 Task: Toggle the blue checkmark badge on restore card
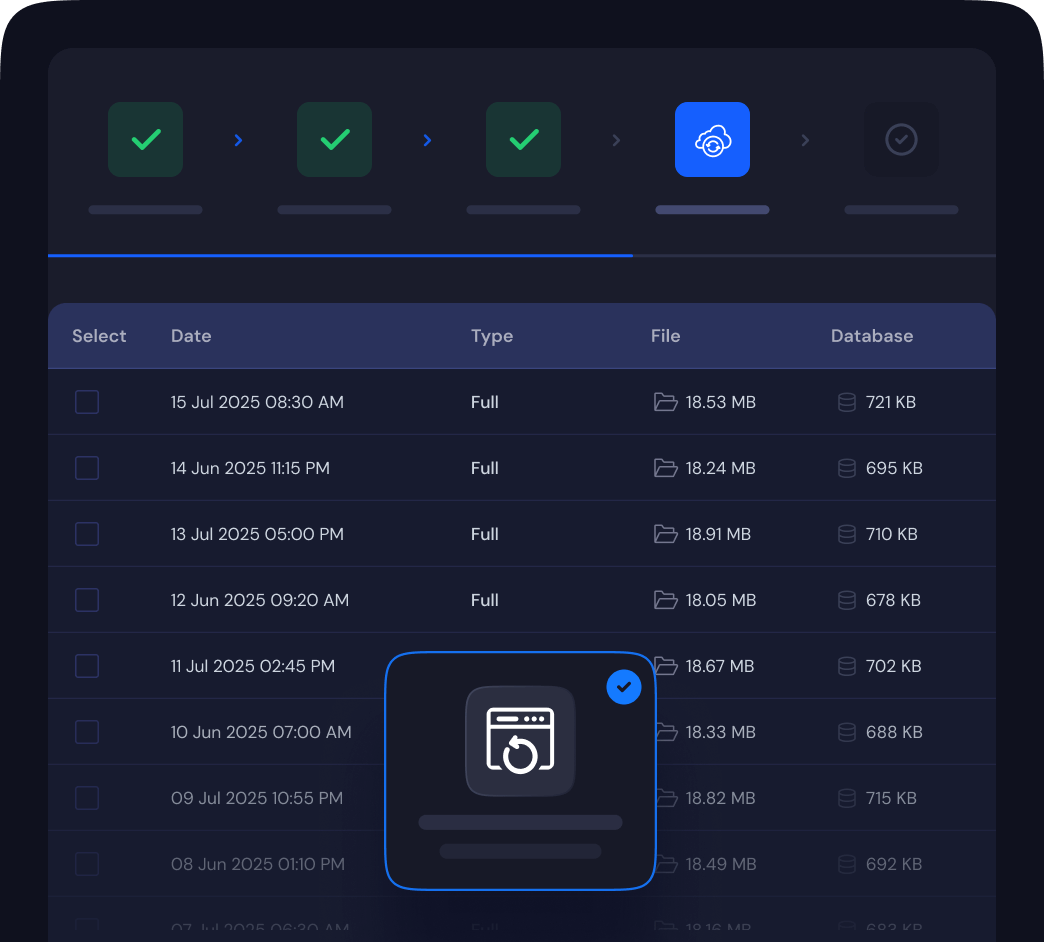tap(624, 687)
